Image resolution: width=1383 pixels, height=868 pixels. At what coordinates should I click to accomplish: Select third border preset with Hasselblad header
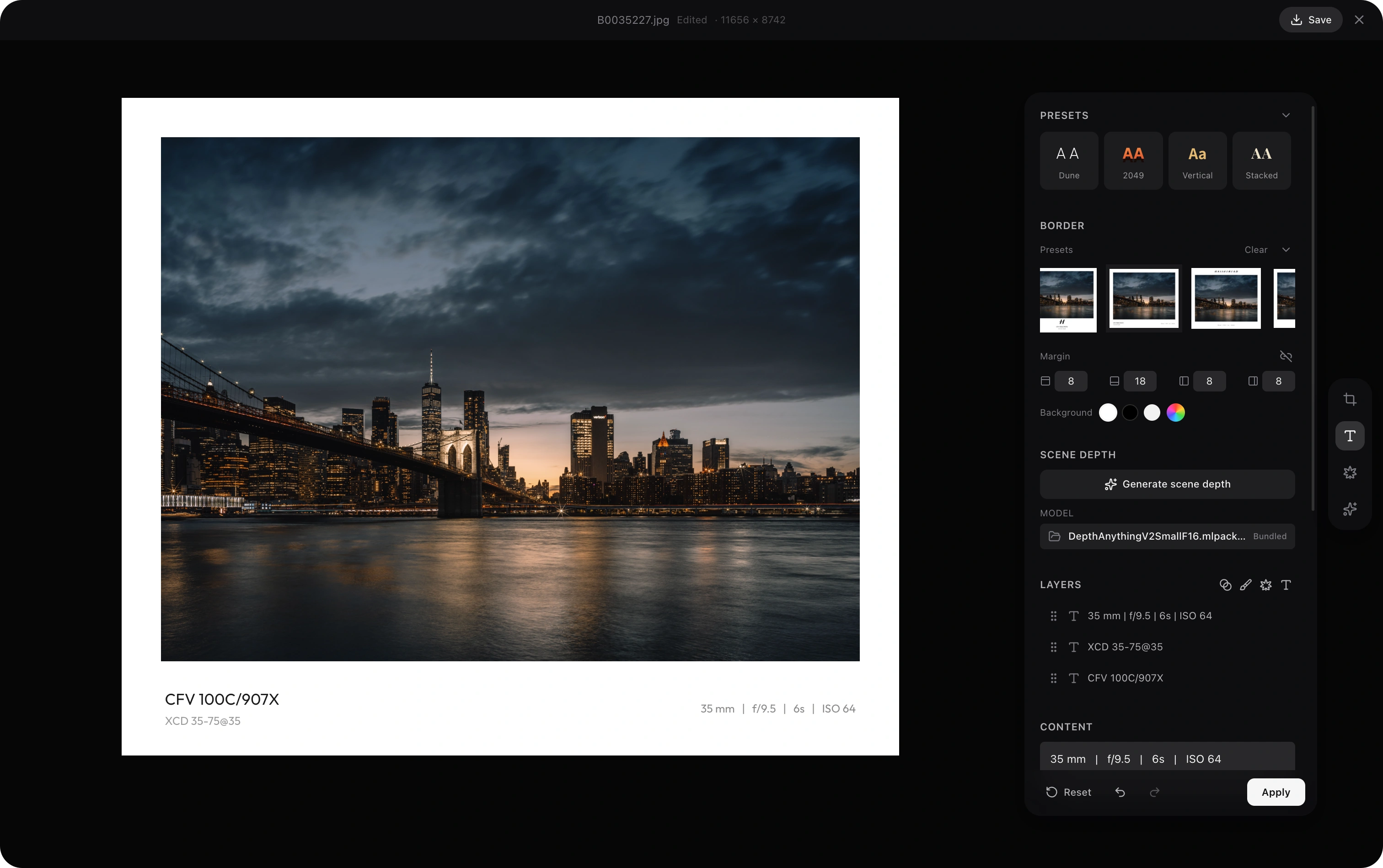(1226, 299)
